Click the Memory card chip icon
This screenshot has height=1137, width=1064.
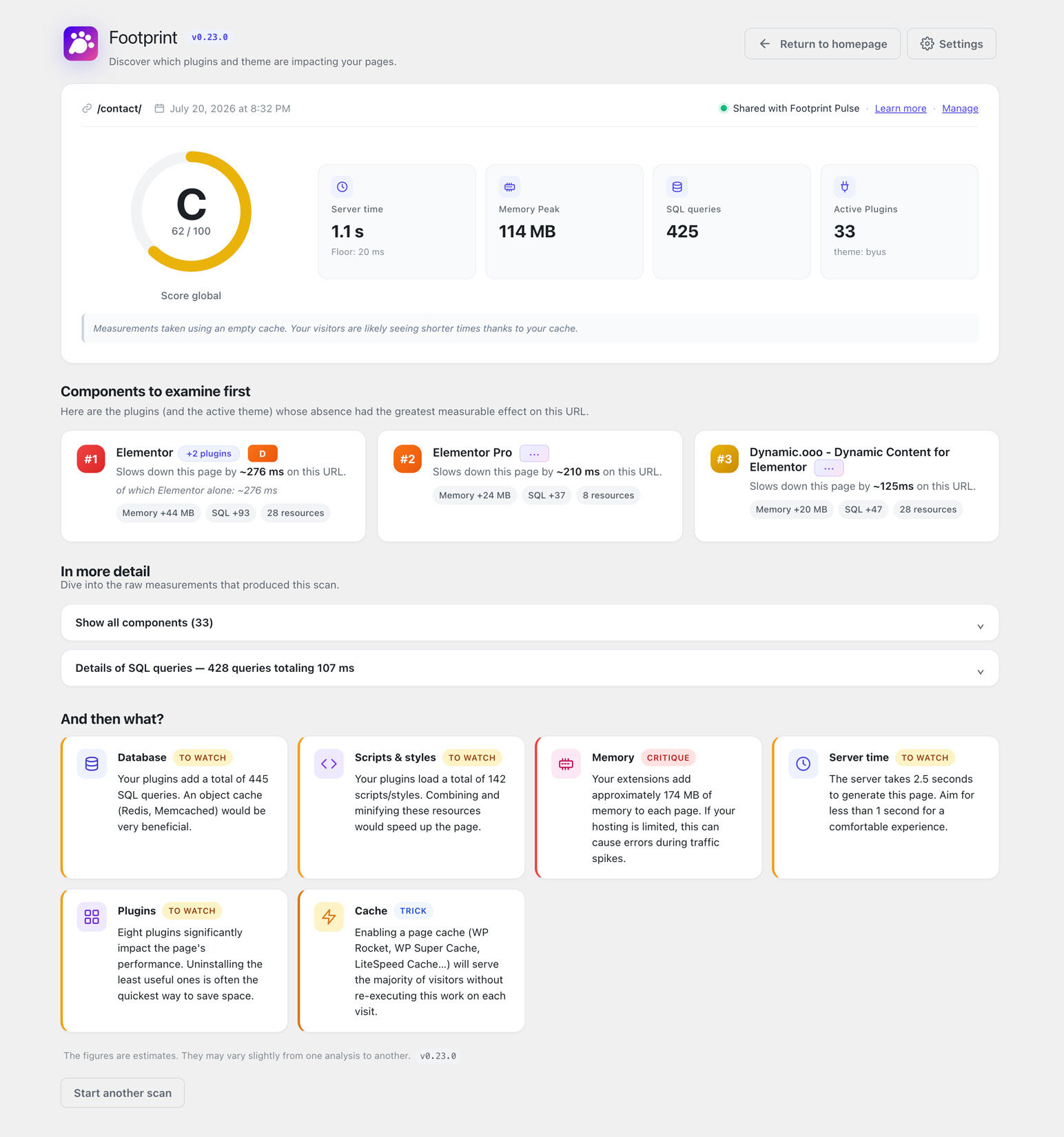(566, 764)
